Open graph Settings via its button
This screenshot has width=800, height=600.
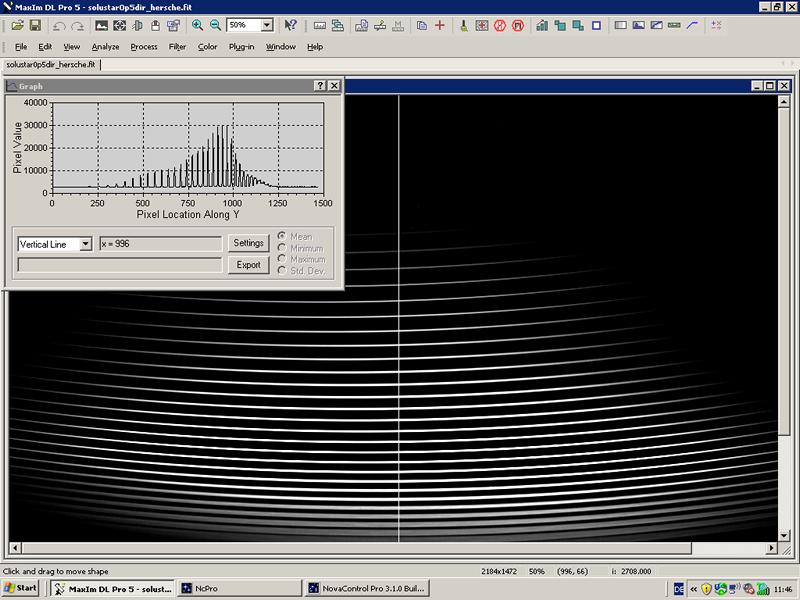[x=249, y=242]
